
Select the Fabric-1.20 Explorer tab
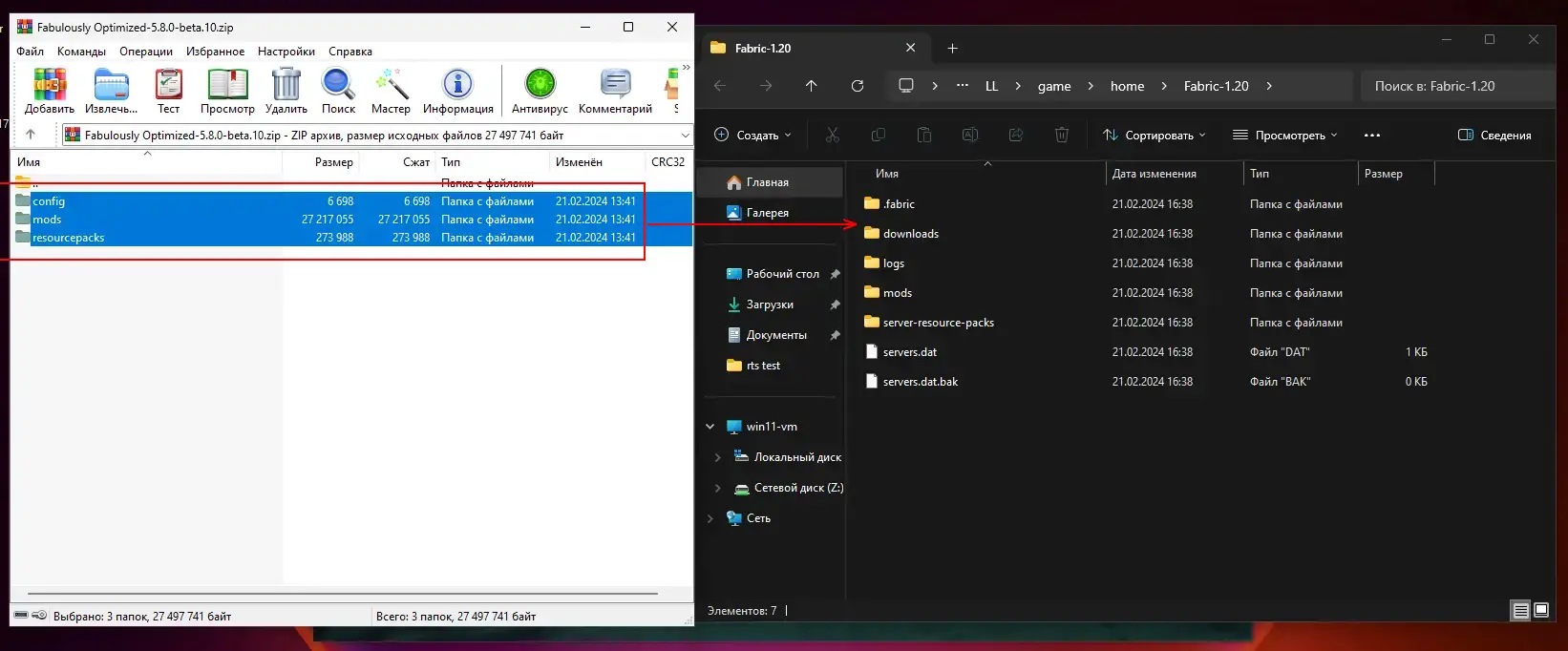pos(815,48)
